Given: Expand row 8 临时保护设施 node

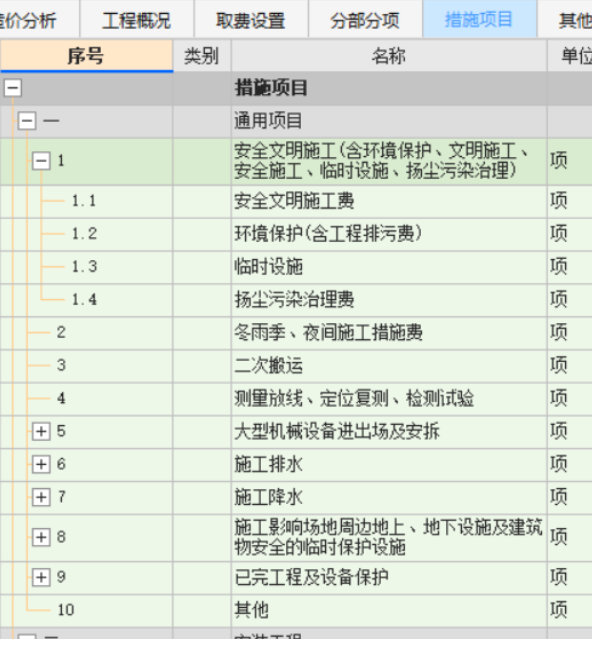Looking at the screenshot, I should 41,537.
